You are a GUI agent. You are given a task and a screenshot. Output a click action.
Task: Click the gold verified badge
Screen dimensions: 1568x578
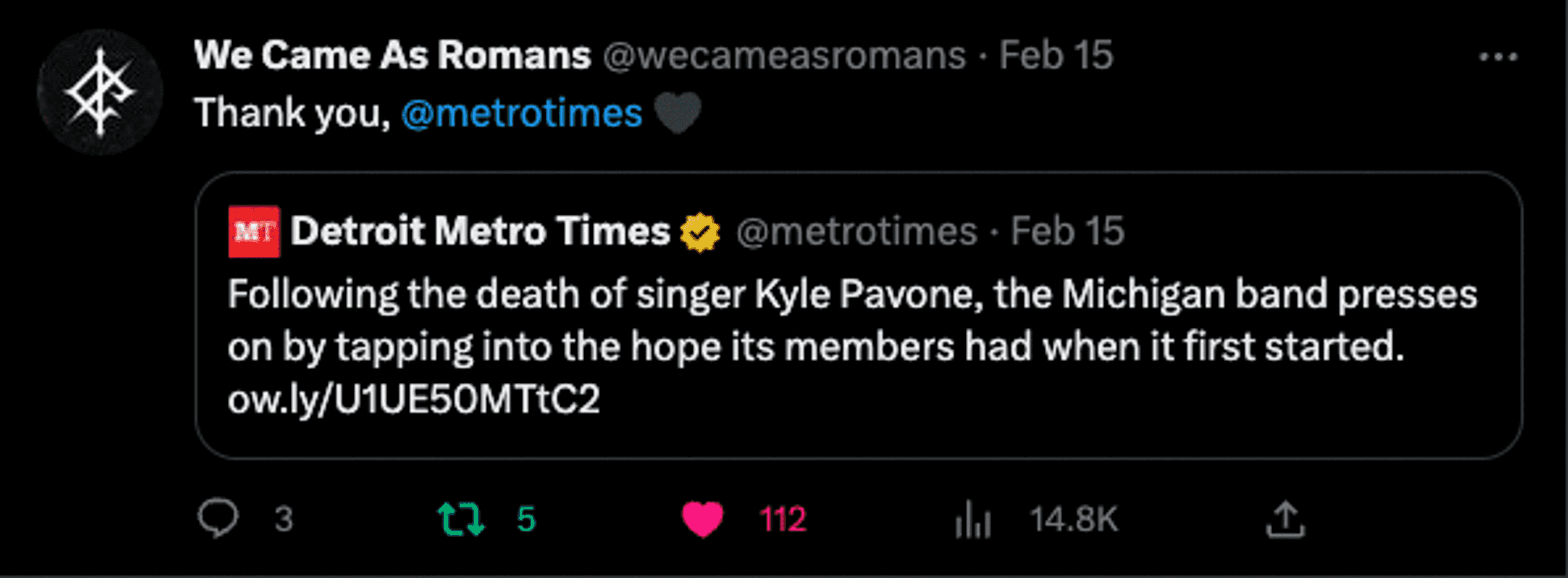point(700,232)
